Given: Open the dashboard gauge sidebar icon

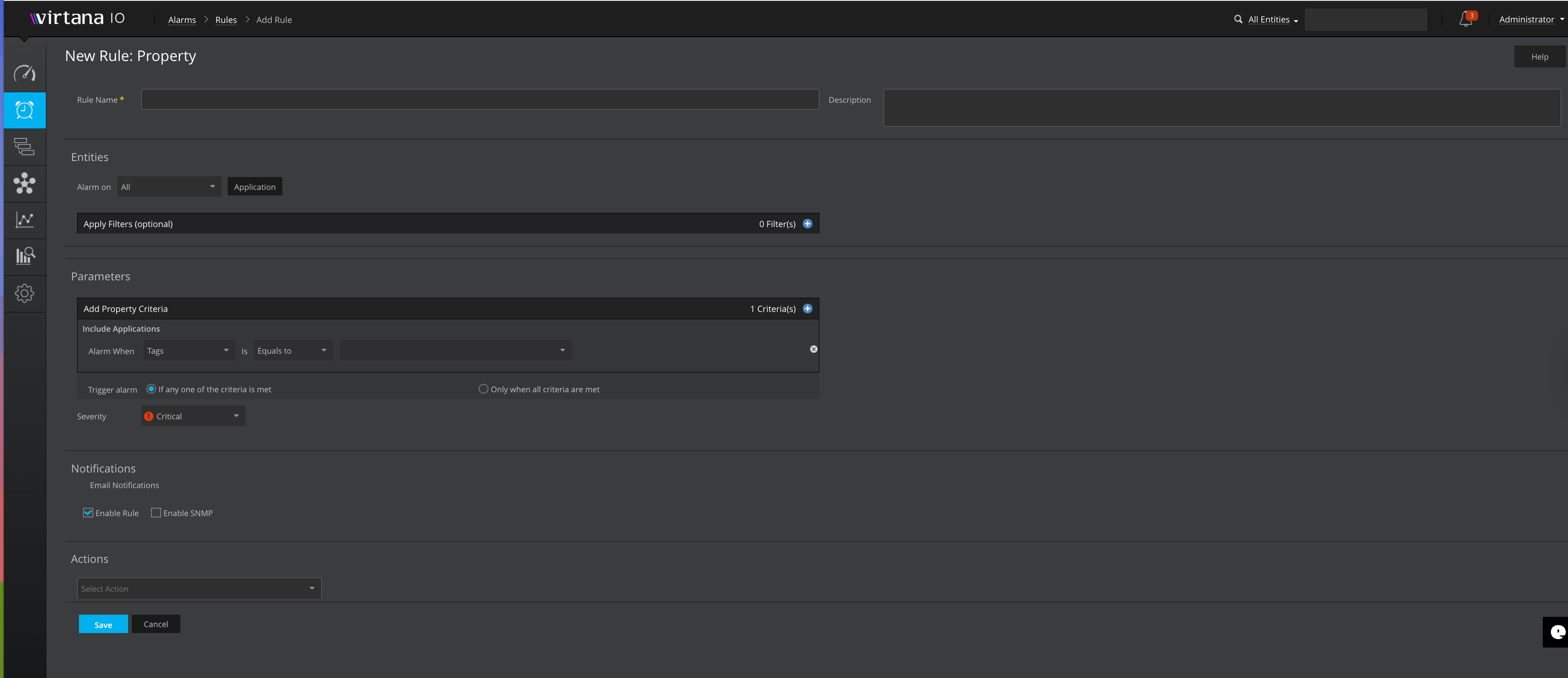Looking at the screenshot, I should click(x=24, y=73).
